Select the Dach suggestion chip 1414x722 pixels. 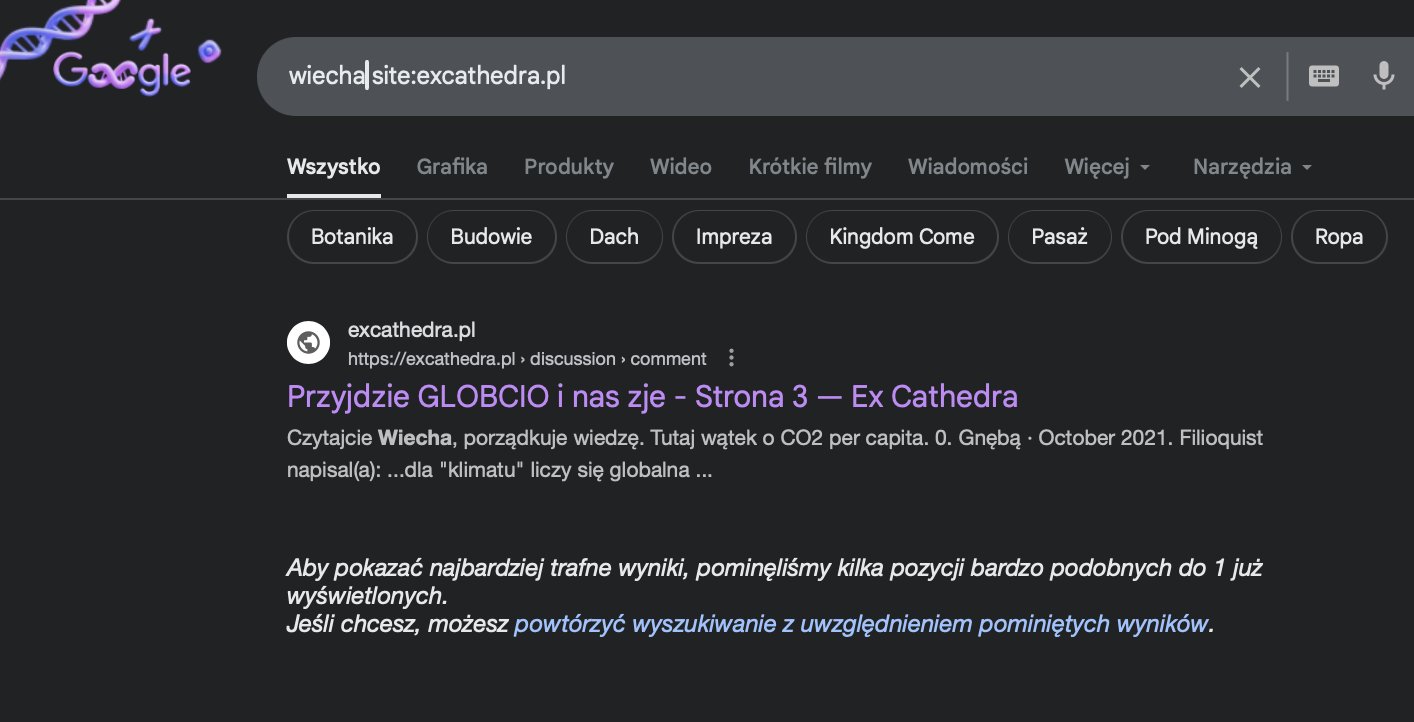tap(614, 237)
